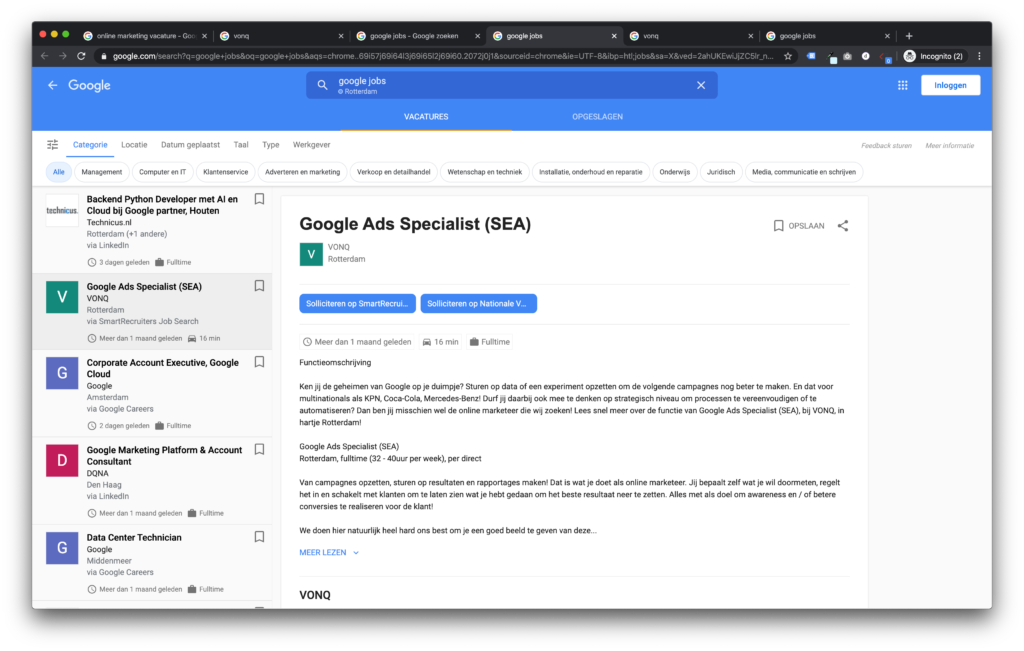Open the Chrome three-dot menu

(x=979, y=56)
